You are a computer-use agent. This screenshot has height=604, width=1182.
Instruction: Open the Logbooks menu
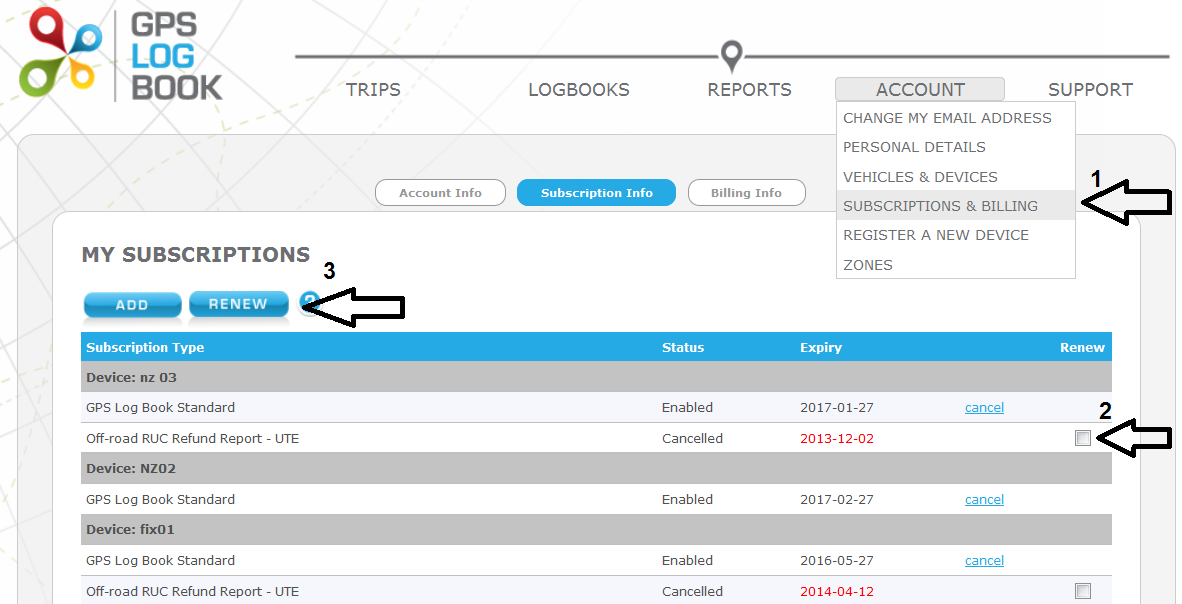pos(579,90)
